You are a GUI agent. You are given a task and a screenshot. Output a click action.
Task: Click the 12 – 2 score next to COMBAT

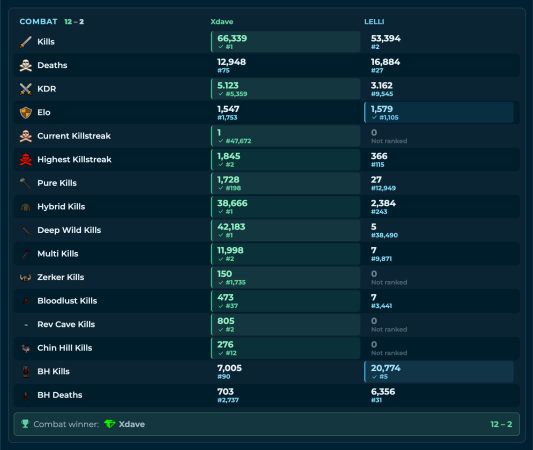coord(74,22)
